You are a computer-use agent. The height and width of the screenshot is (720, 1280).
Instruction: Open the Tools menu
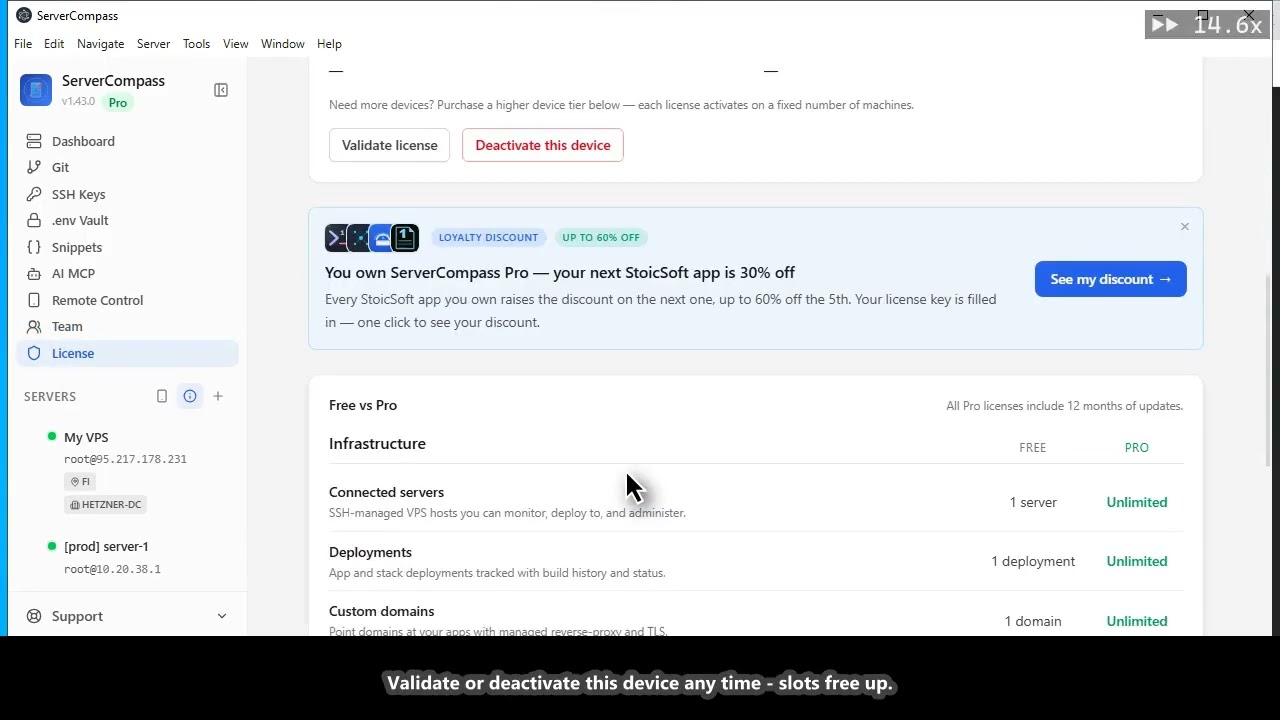(x=197, y=44)
